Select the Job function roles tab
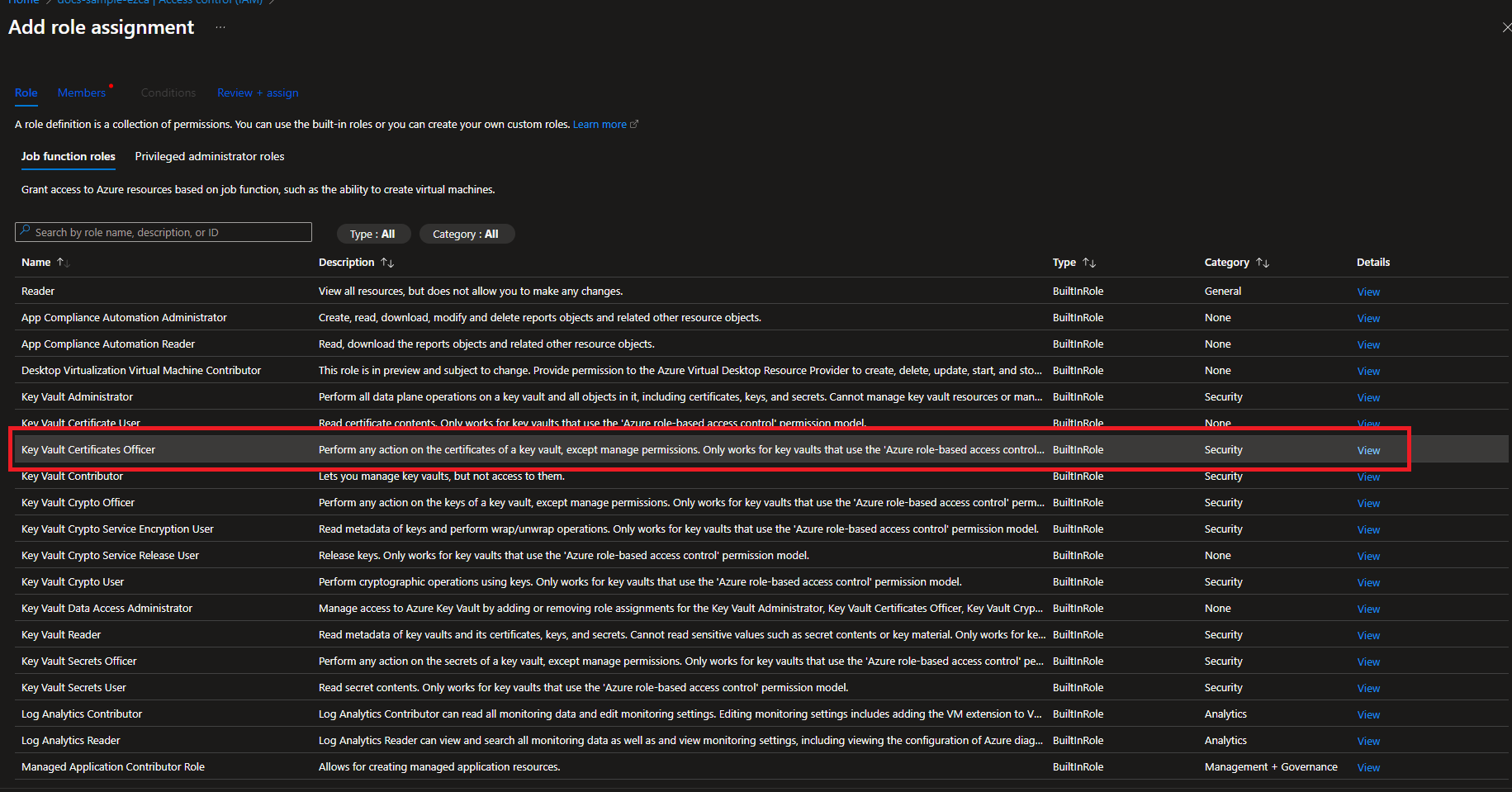1512x792 pixels. [x=69, y=157]
